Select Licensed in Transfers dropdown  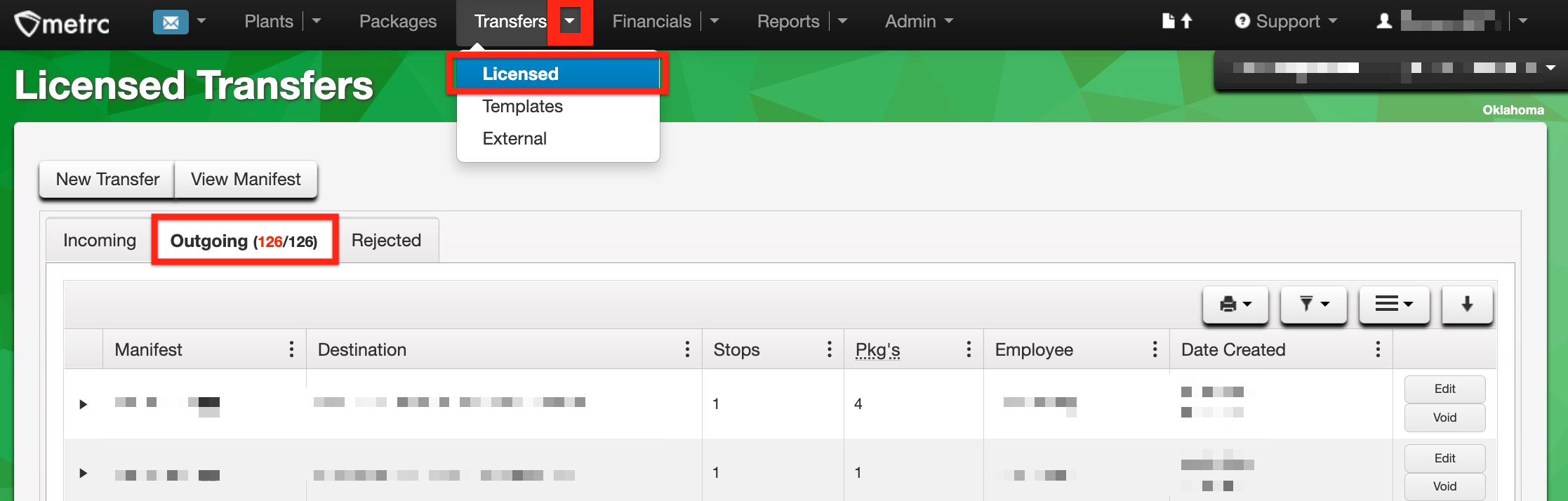pyautogui.click(x=557, y=74)
